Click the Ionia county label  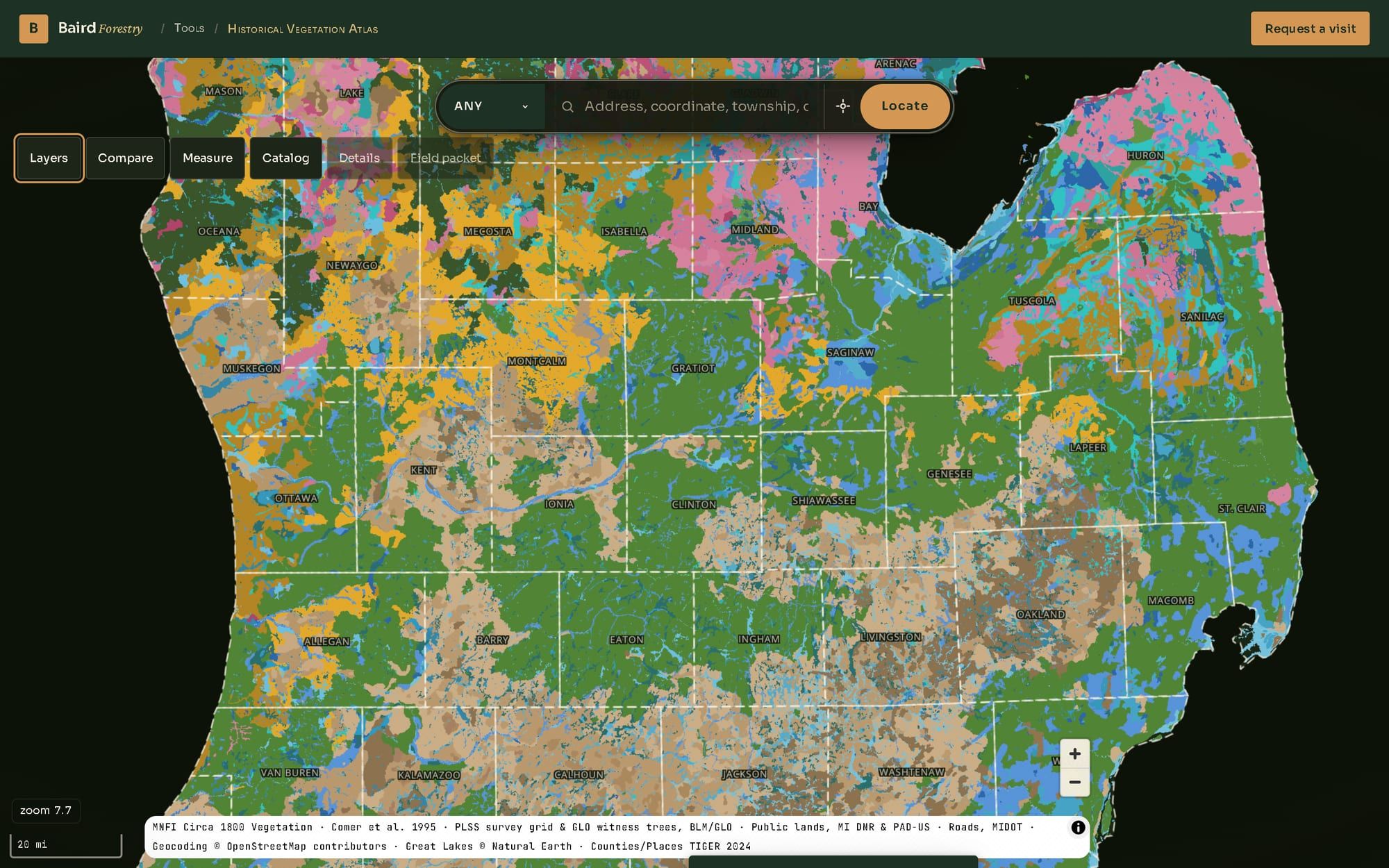(559, 504)
